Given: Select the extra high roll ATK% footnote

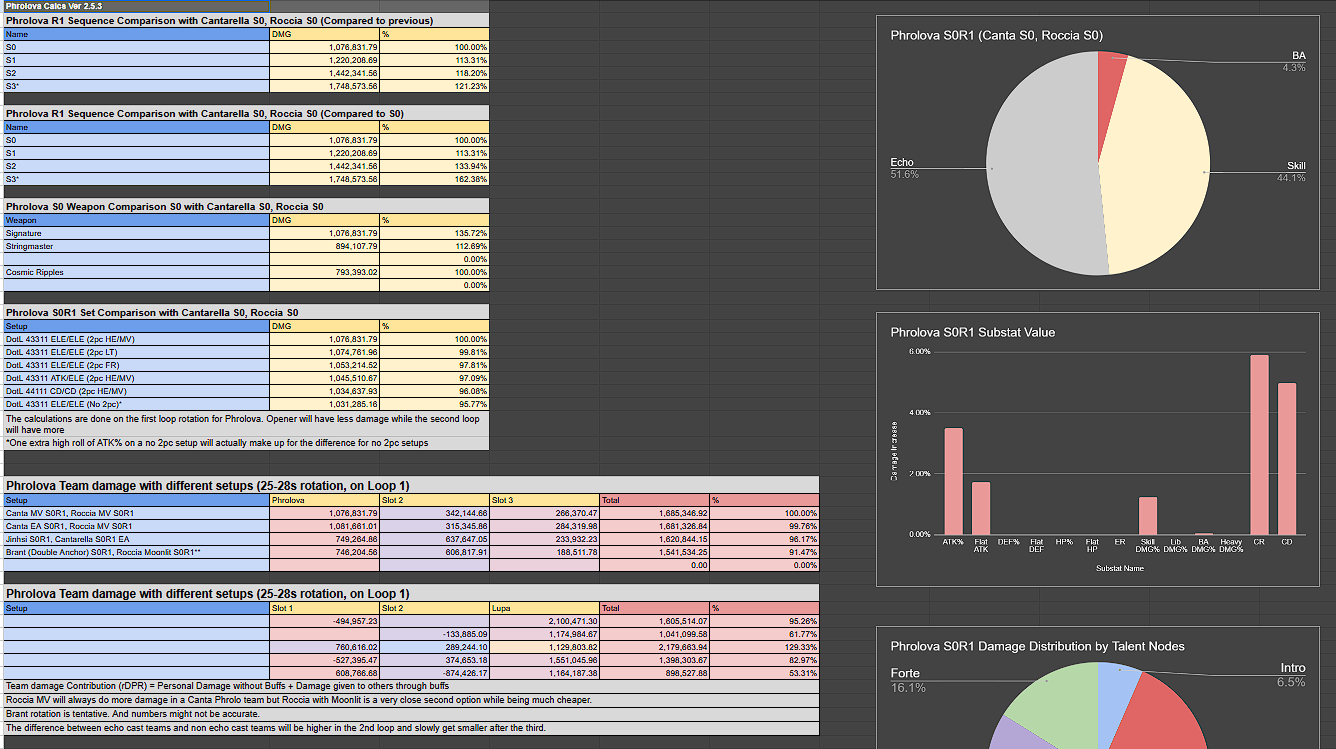Looking at the screenshot, I should (x=246, y=443).
